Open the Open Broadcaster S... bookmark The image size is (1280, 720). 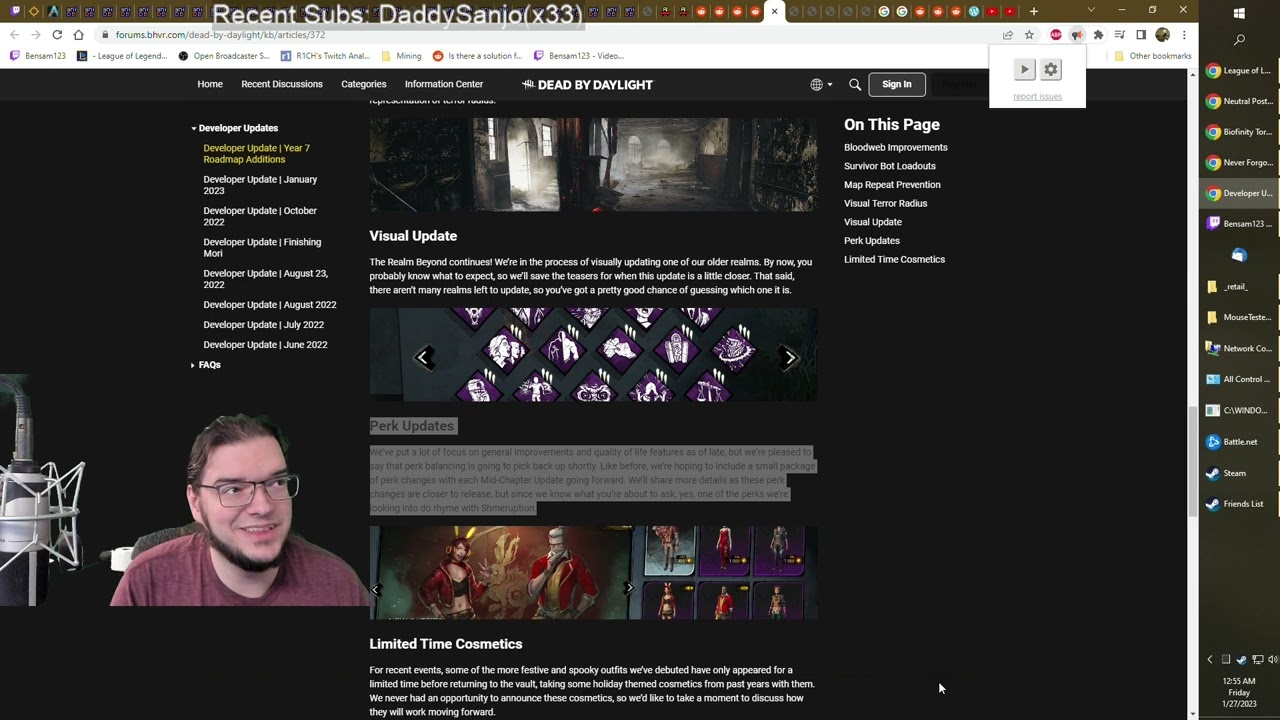(223, 56)
